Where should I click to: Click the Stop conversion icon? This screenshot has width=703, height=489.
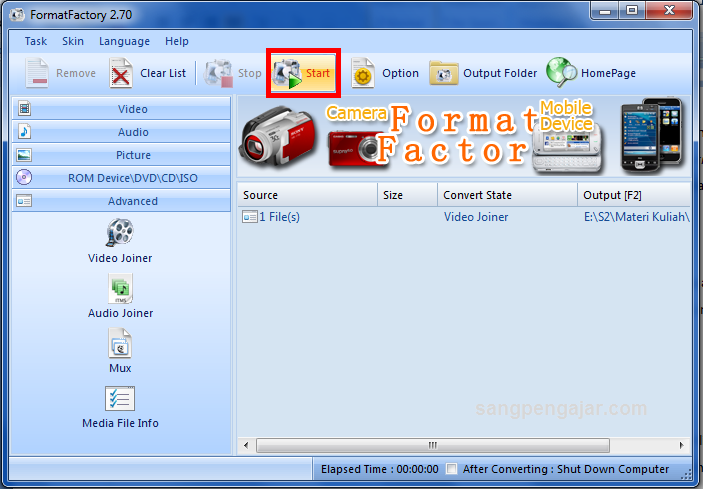218,73
